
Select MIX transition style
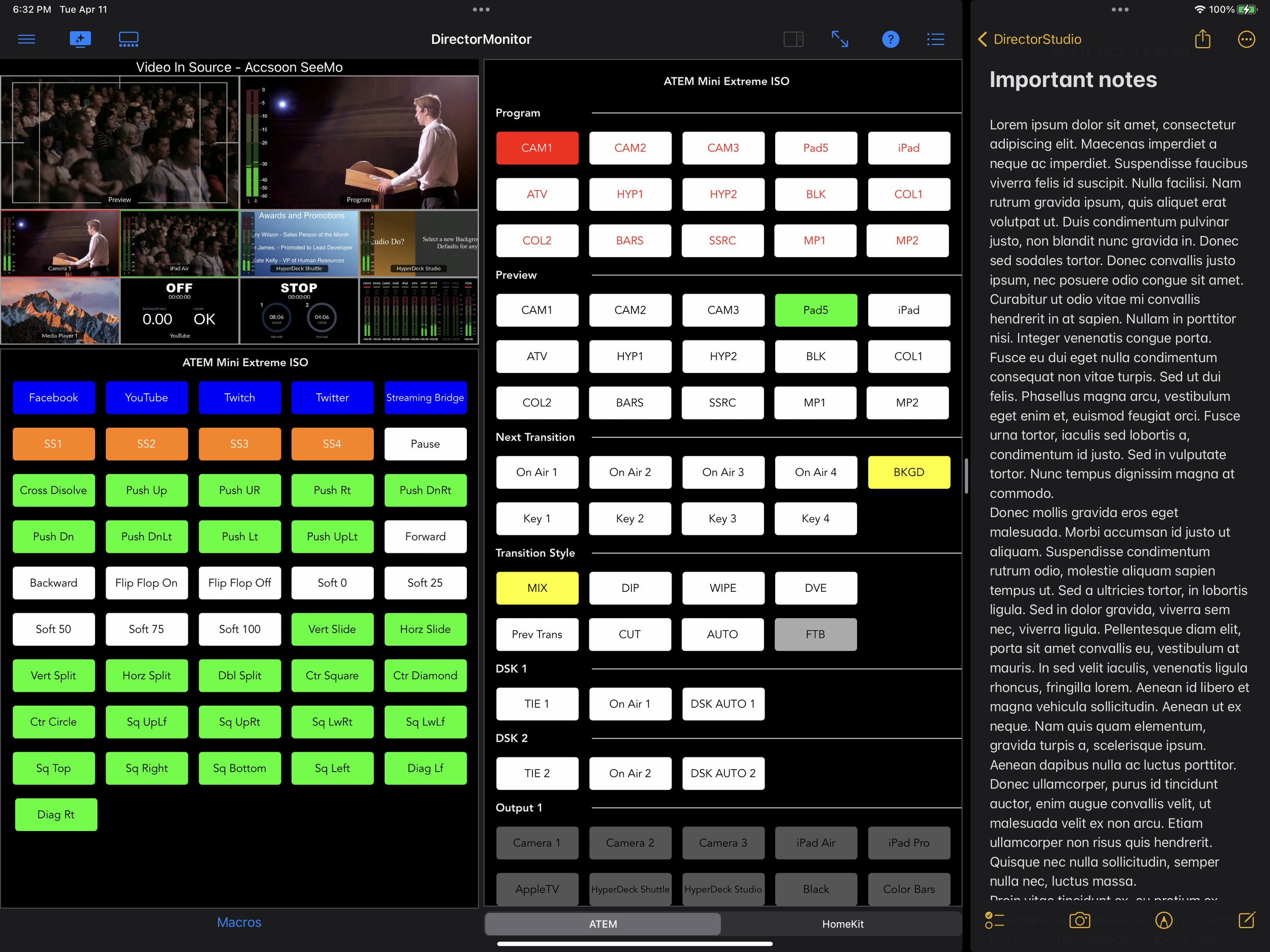pyautogui.click(x=537, y=588)
